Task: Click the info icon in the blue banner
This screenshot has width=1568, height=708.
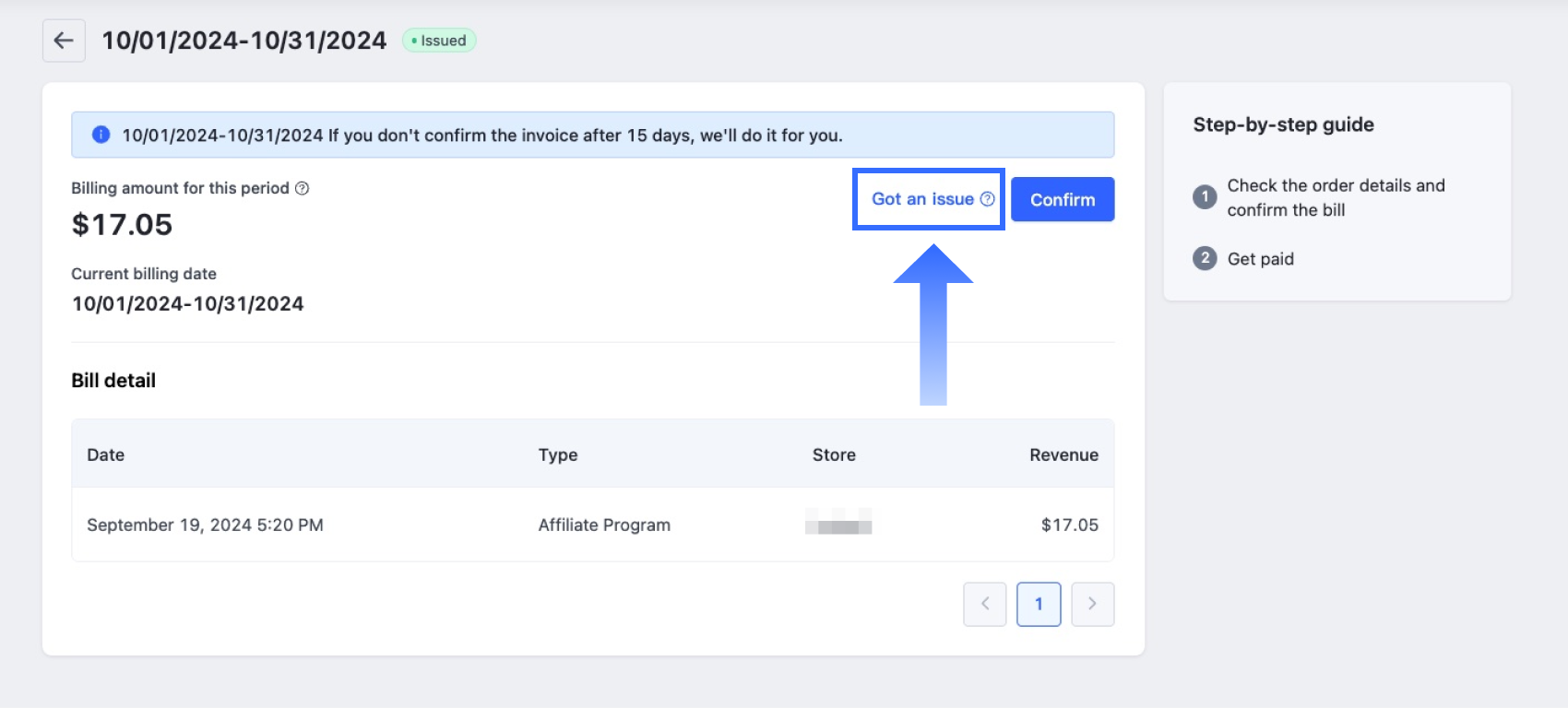Action: click(x=101, y=135)
